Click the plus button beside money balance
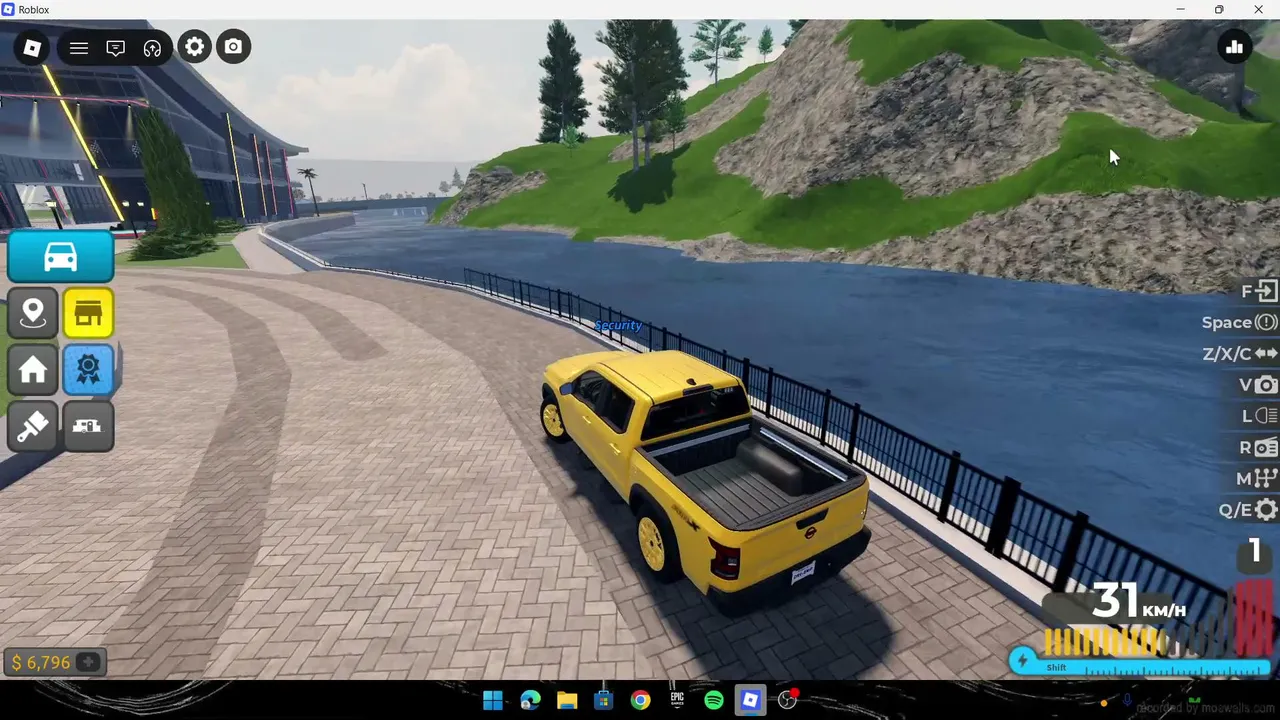 pos(89,662)
